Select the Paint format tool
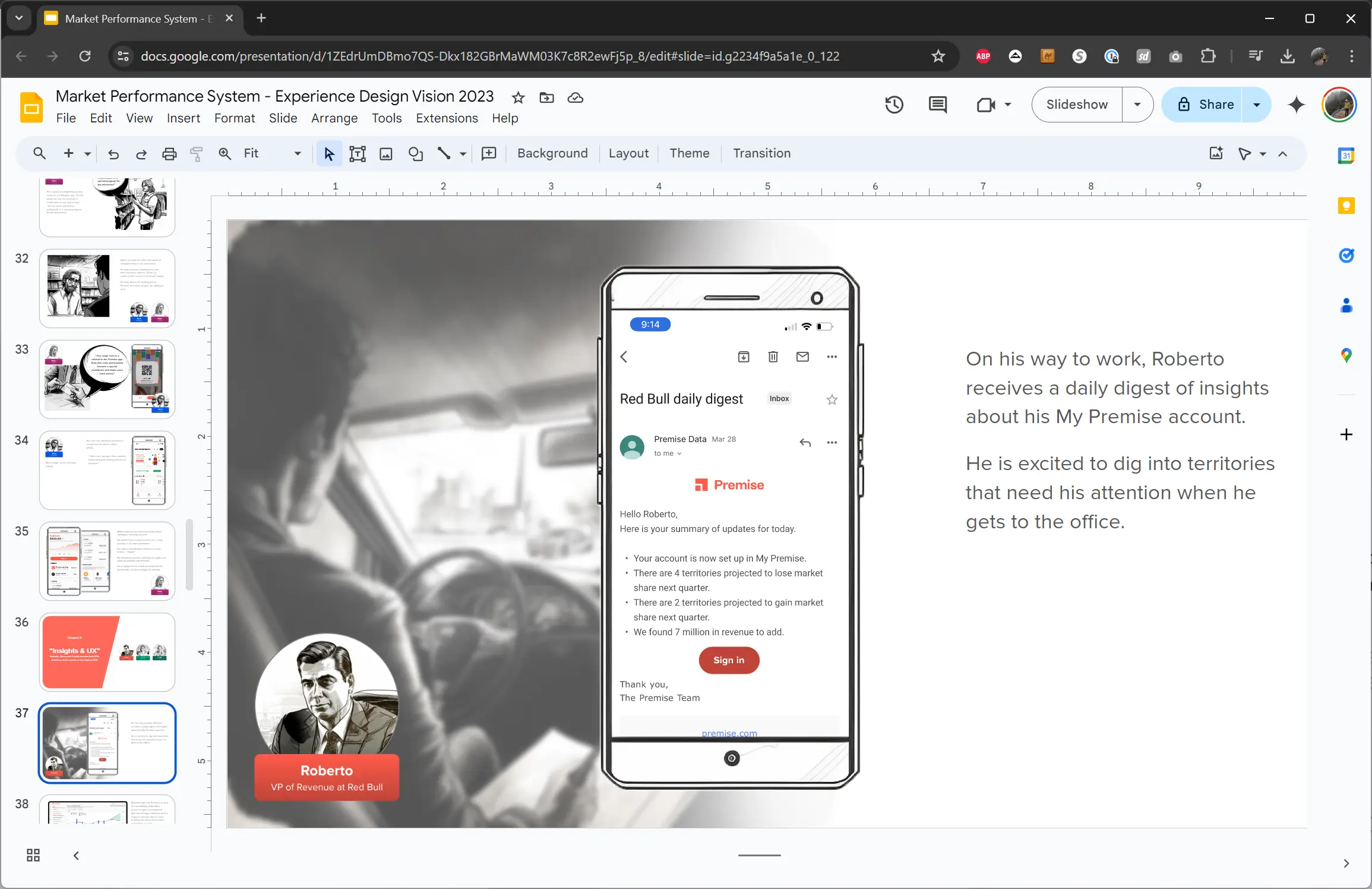This screenshot has width=1372, height=889. [197, 153]
